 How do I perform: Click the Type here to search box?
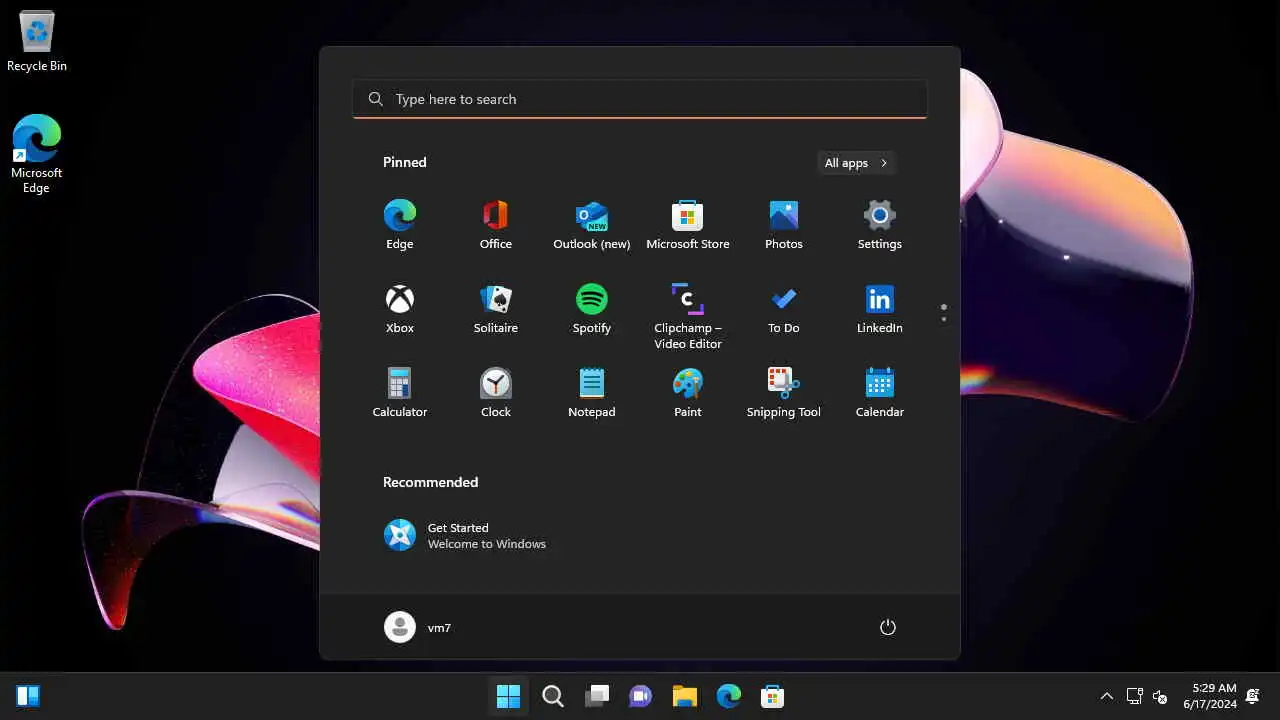[640, 99]
